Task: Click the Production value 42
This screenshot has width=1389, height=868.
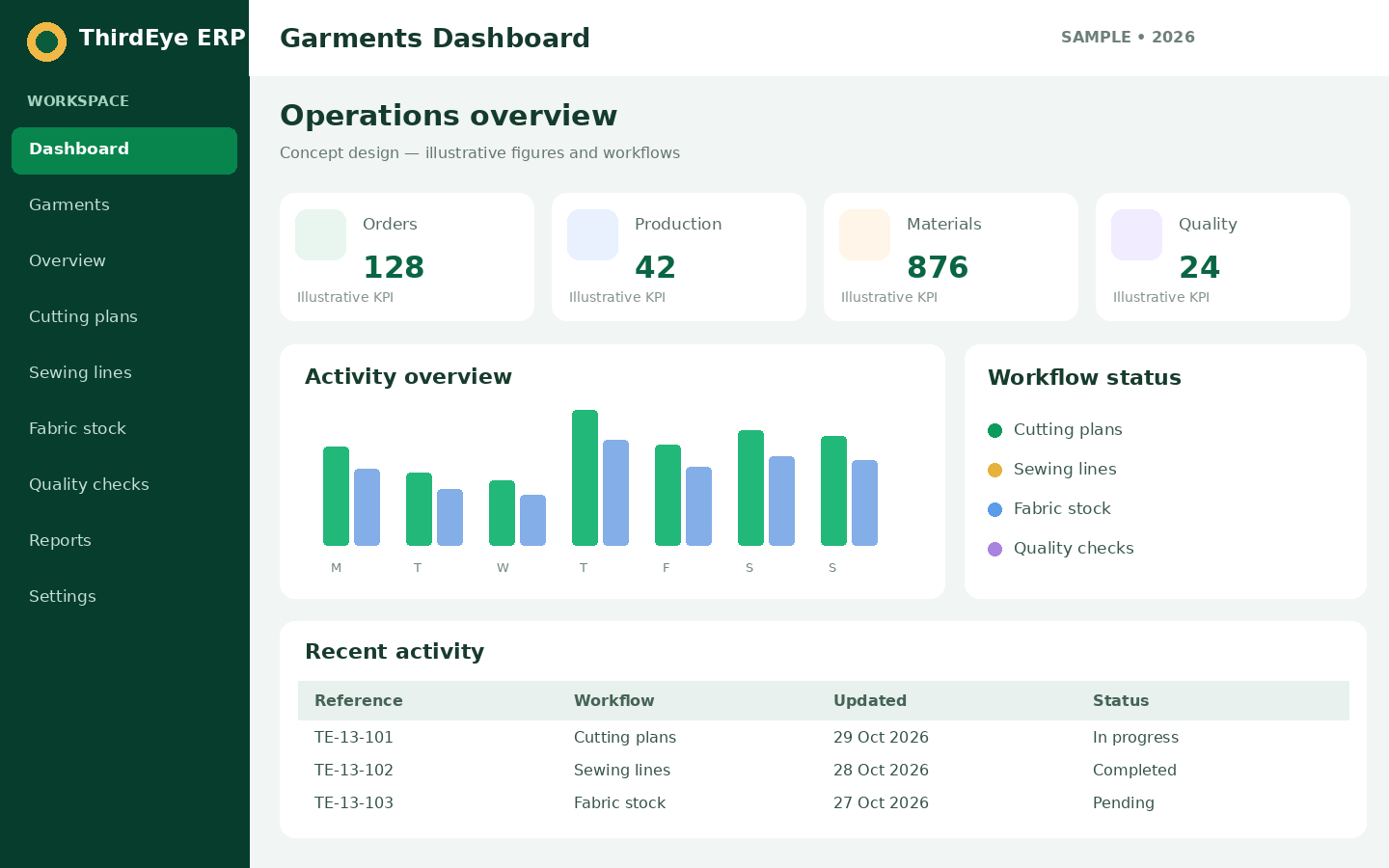Action: (655, 267)
